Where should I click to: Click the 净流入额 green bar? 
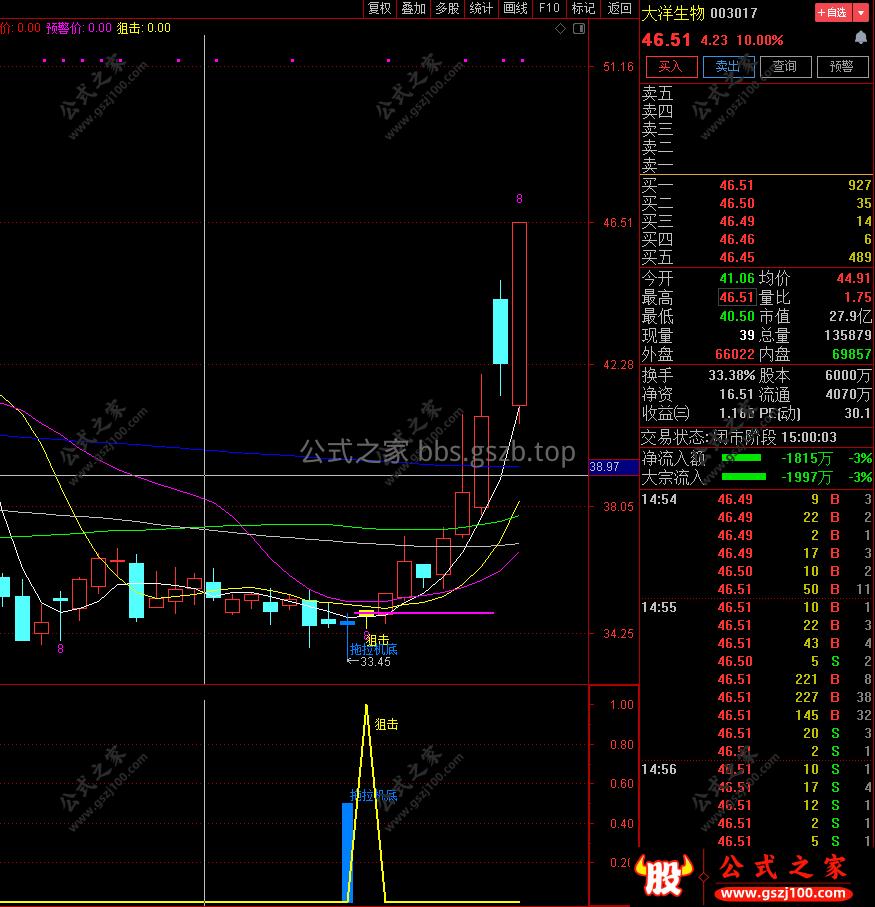(741, 458)
